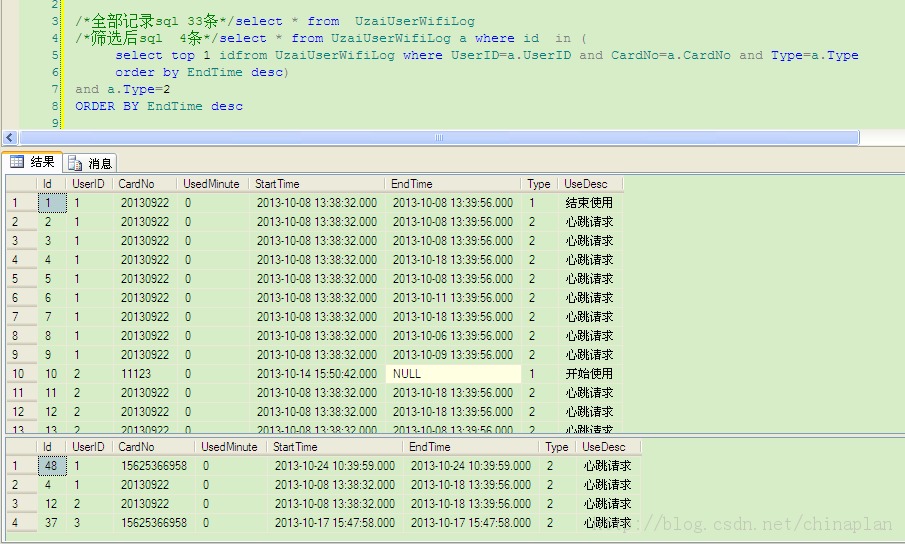Select the 结束使用 UseDesc cell in row 1

pos(590,203)
